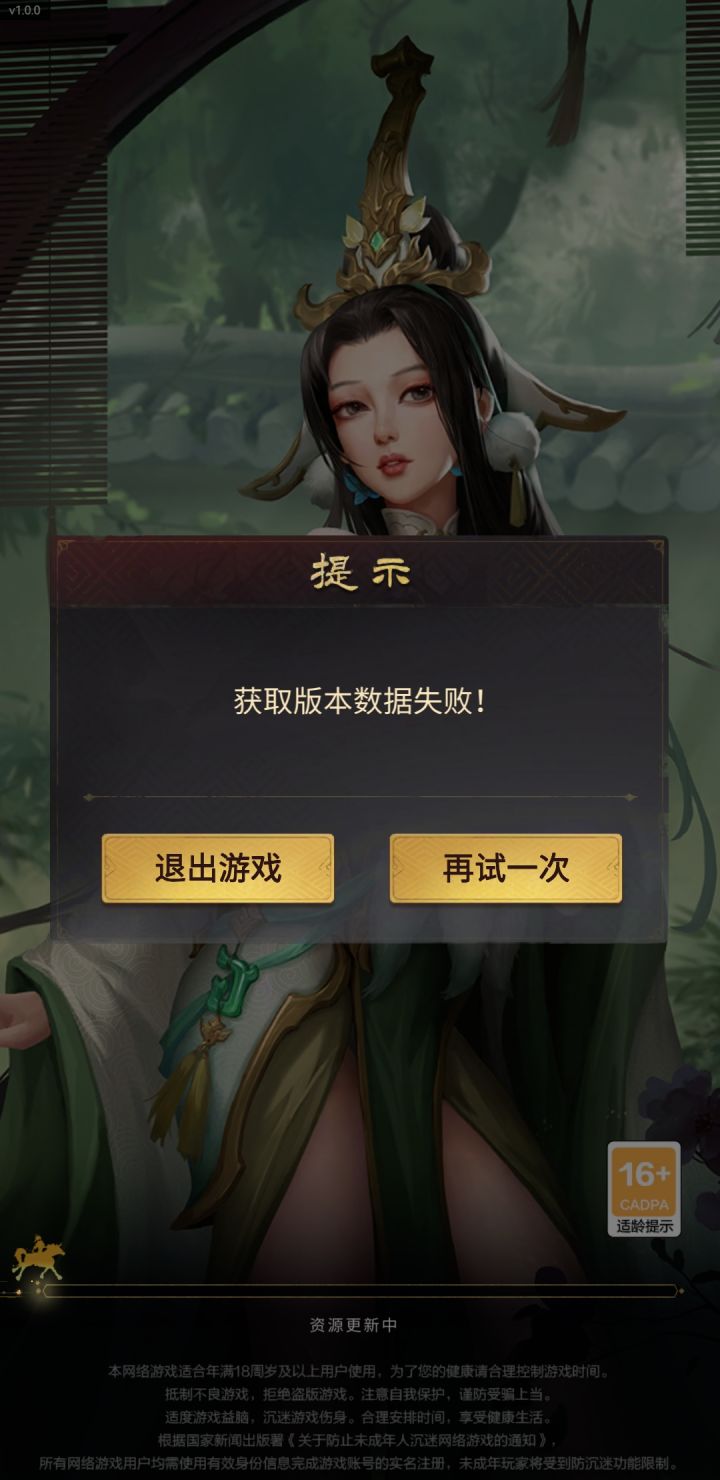
Task: Click the dialog's ornate divider line
Action: (x=360, y=797)
